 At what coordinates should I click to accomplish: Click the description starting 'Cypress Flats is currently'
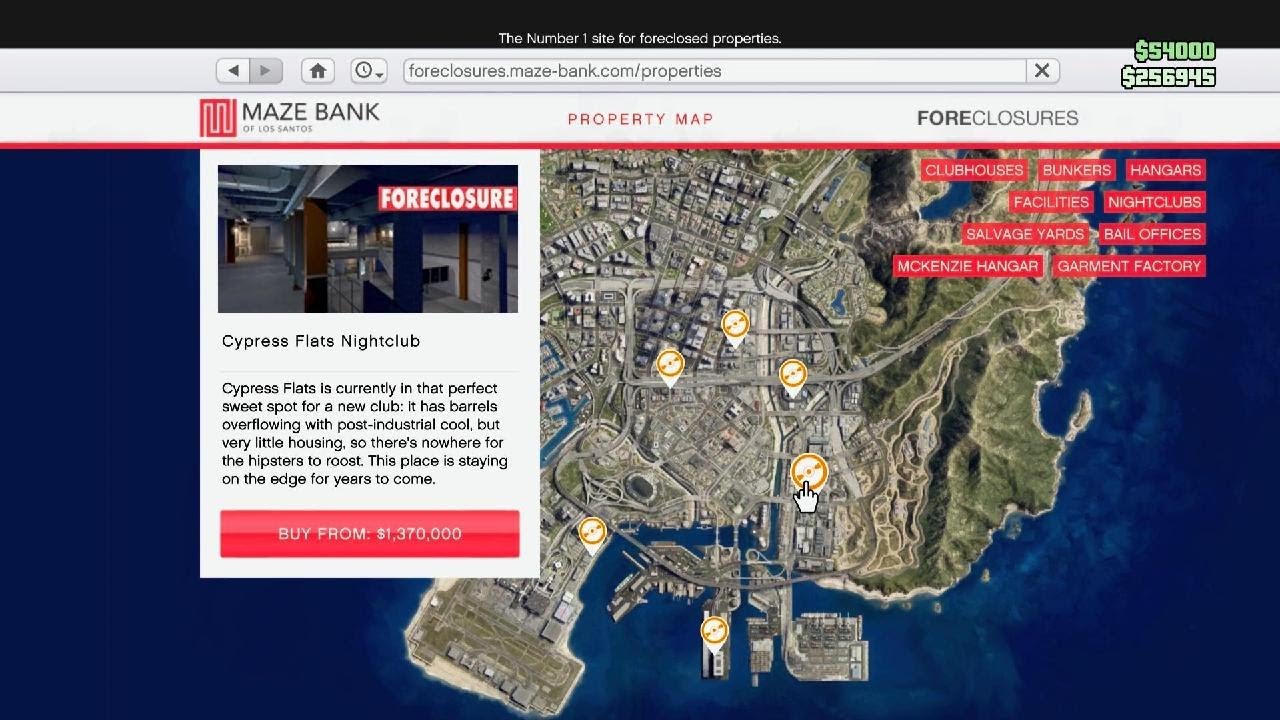[365, 433]
